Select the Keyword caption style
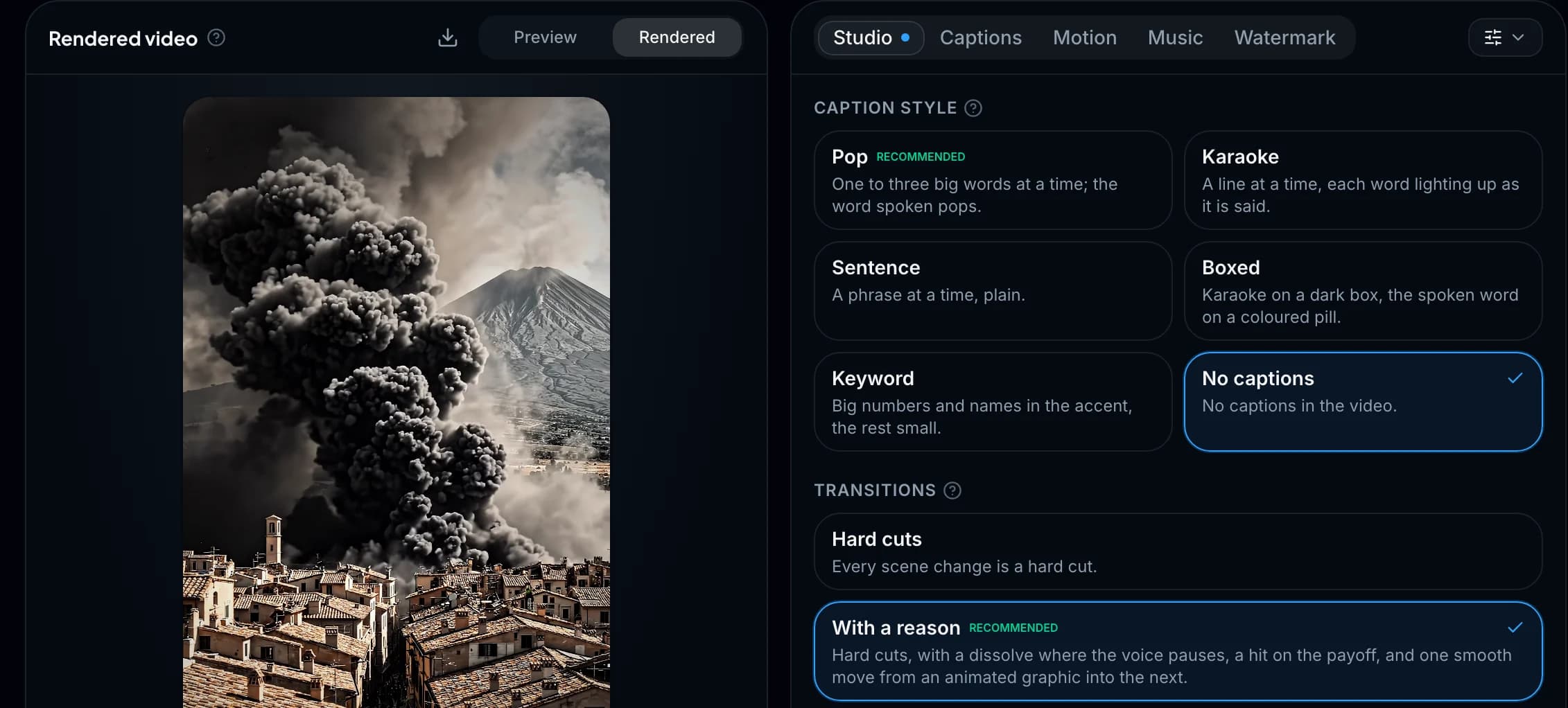Screen dimensions: 1568x708 pos(993,402)
